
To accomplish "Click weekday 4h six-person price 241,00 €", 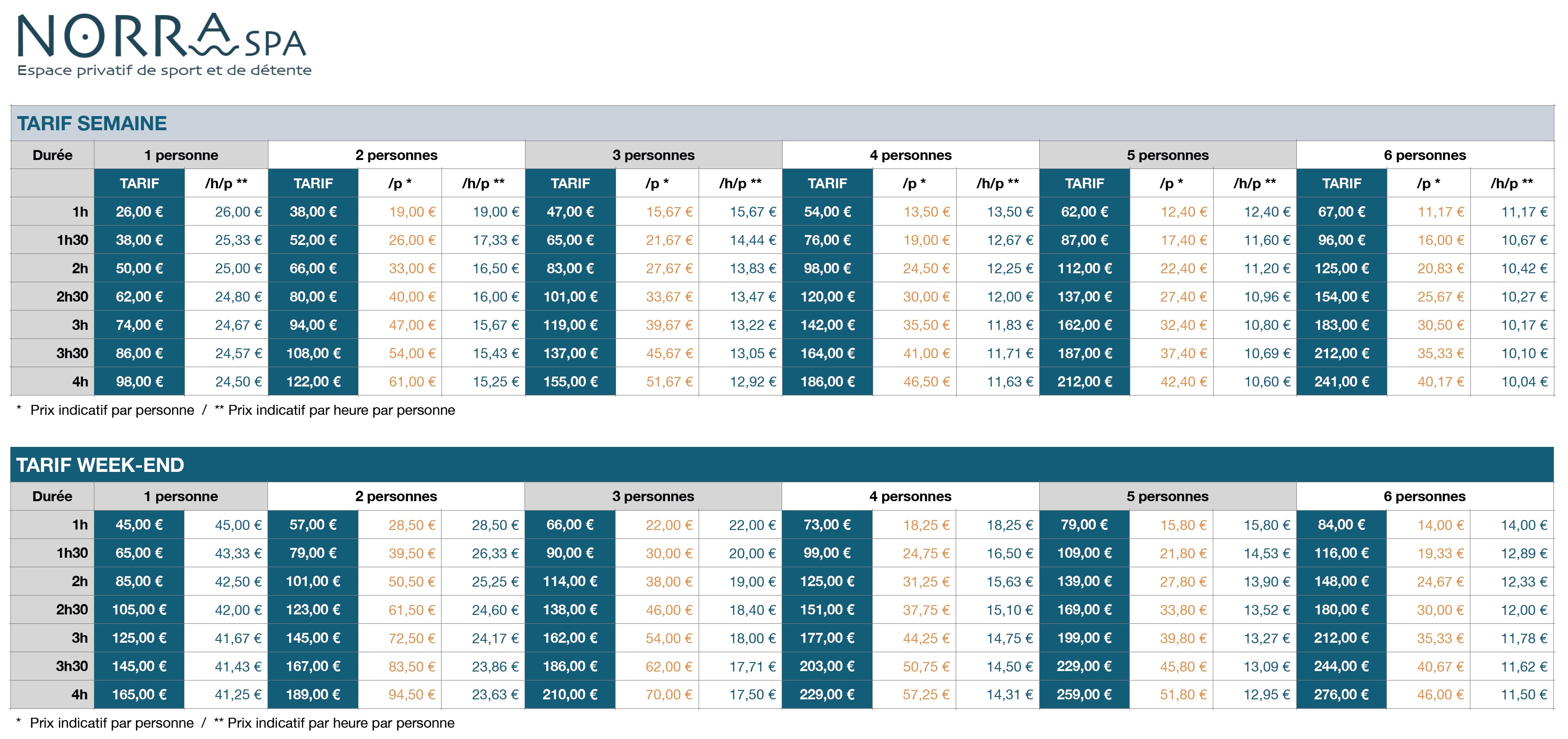I will pos(1342,382).
